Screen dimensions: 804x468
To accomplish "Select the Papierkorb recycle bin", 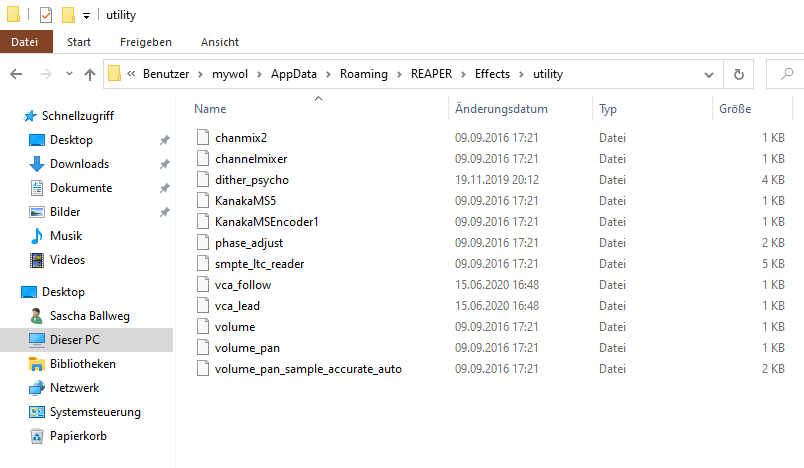I will click(x=78, y=436).
